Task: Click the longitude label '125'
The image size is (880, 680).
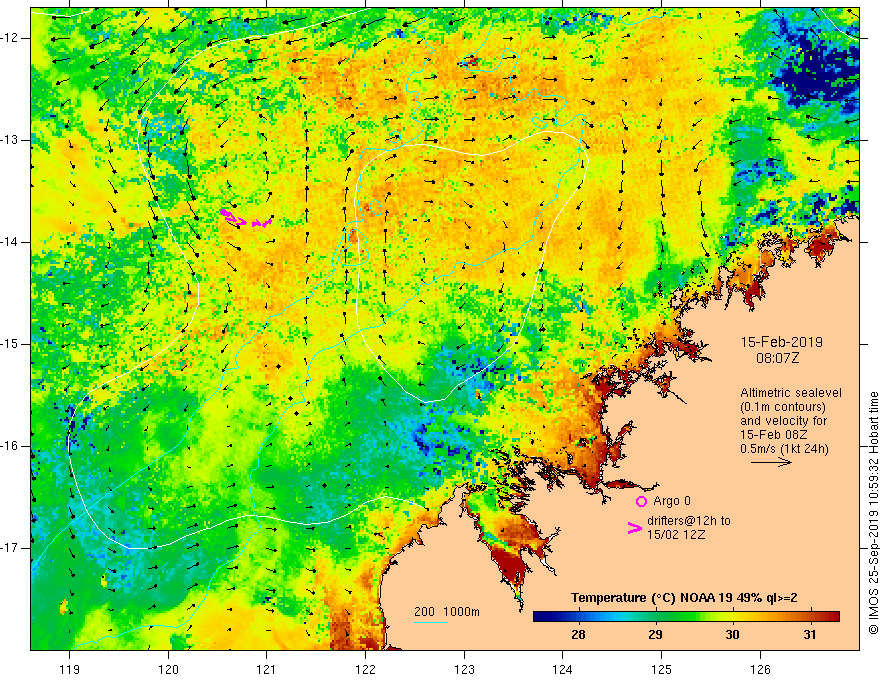Action: (x=662, y=669)
